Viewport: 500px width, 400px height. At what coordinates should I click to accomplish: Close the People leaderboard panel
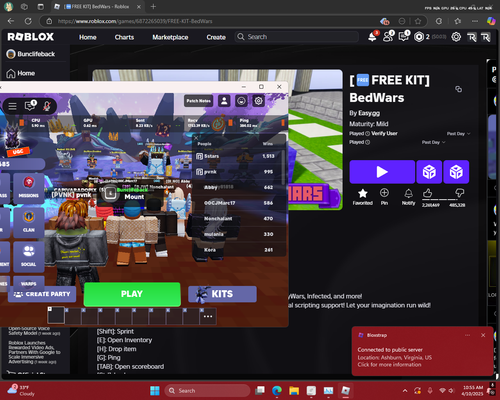[x=196, y=137]
